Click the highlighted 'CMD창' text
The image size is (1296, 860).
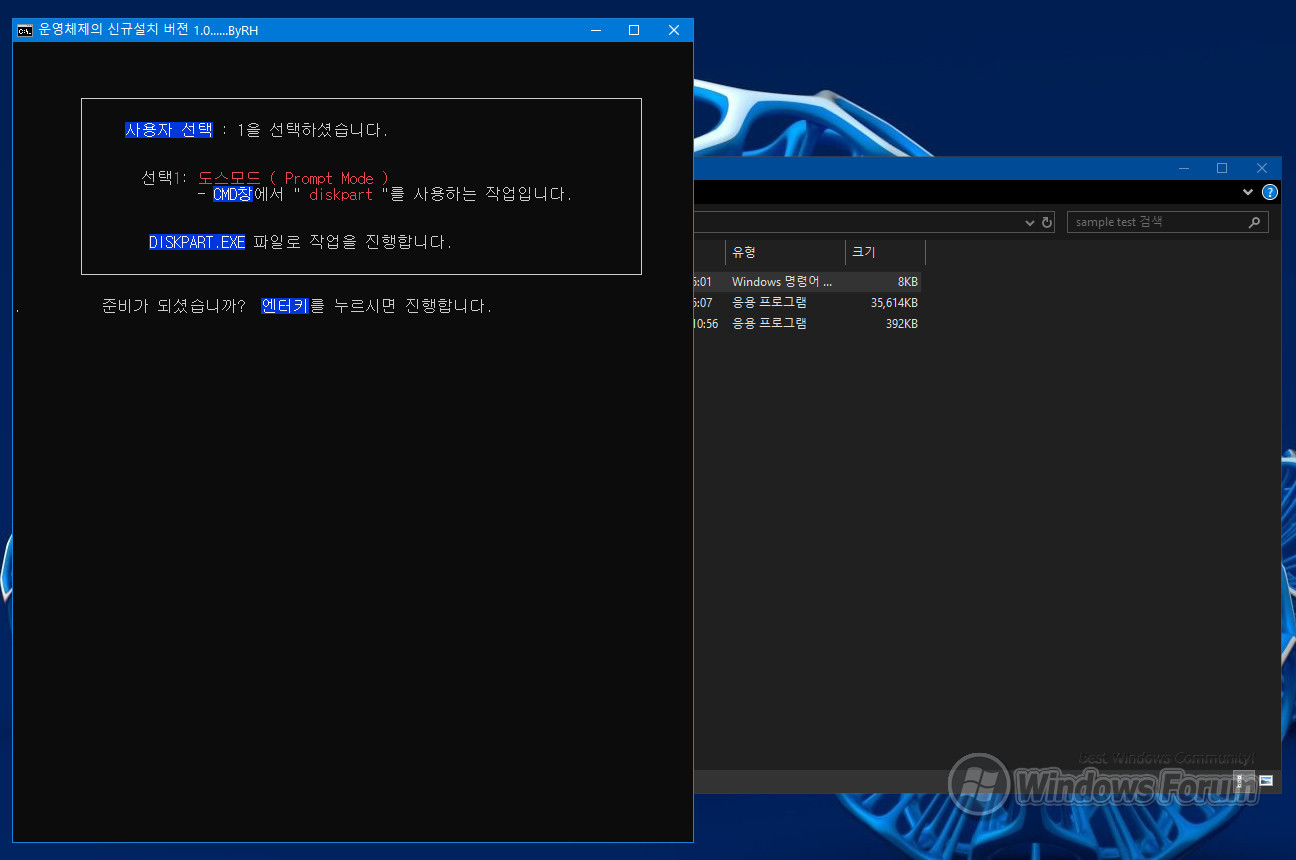(x=233, y=194)
